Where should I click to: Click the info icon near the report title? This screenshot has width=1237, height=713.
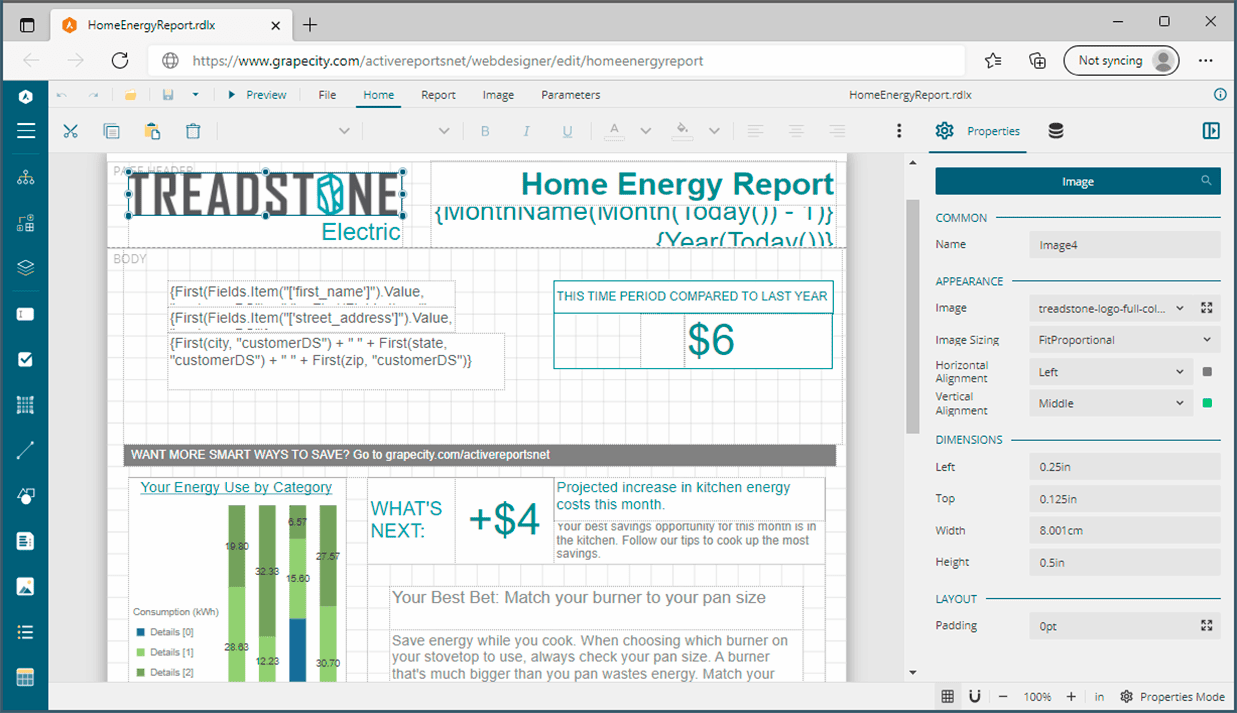[1219, 95]
